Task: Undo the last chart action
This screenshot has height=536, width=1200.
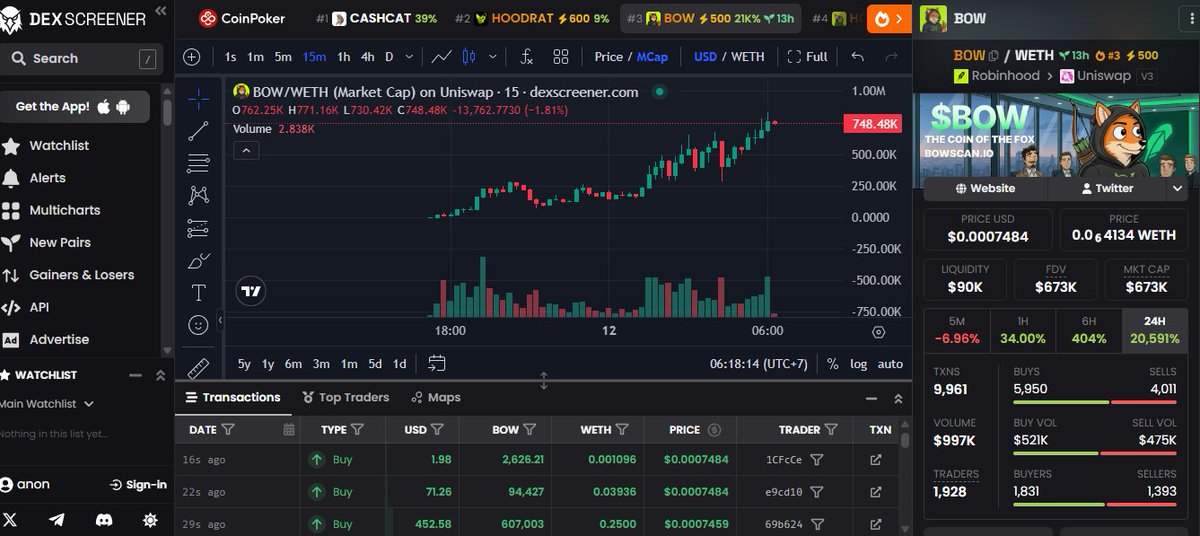Action: coord(857,57)
